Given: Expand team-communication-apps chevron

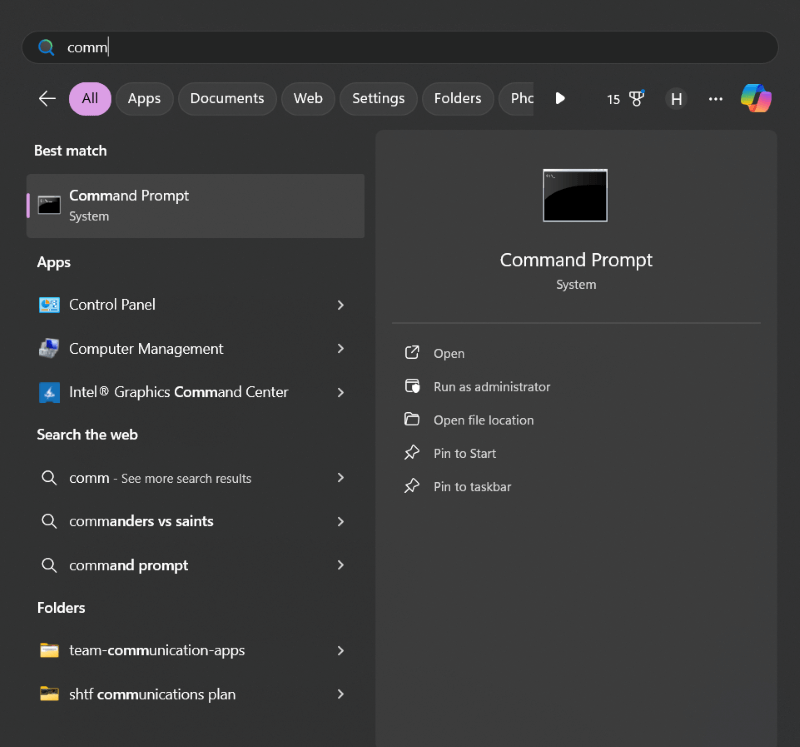Looking at the screenshot, I should pos(341,651).
